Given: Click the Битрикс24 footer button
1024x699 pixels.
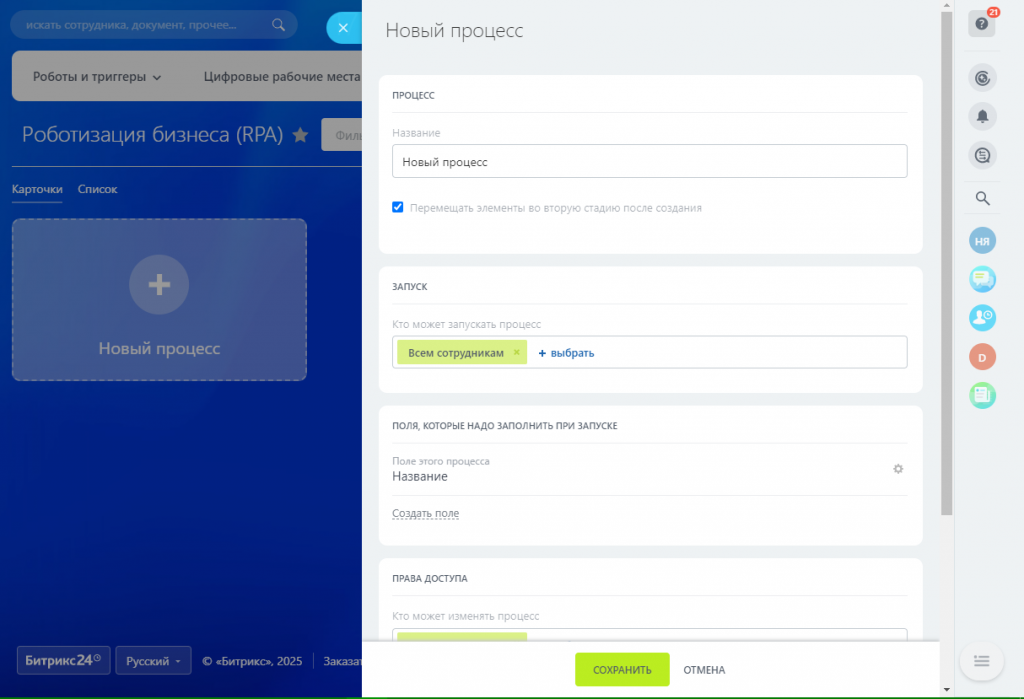Looking at the screenshot, I should (x=63, y=660).
